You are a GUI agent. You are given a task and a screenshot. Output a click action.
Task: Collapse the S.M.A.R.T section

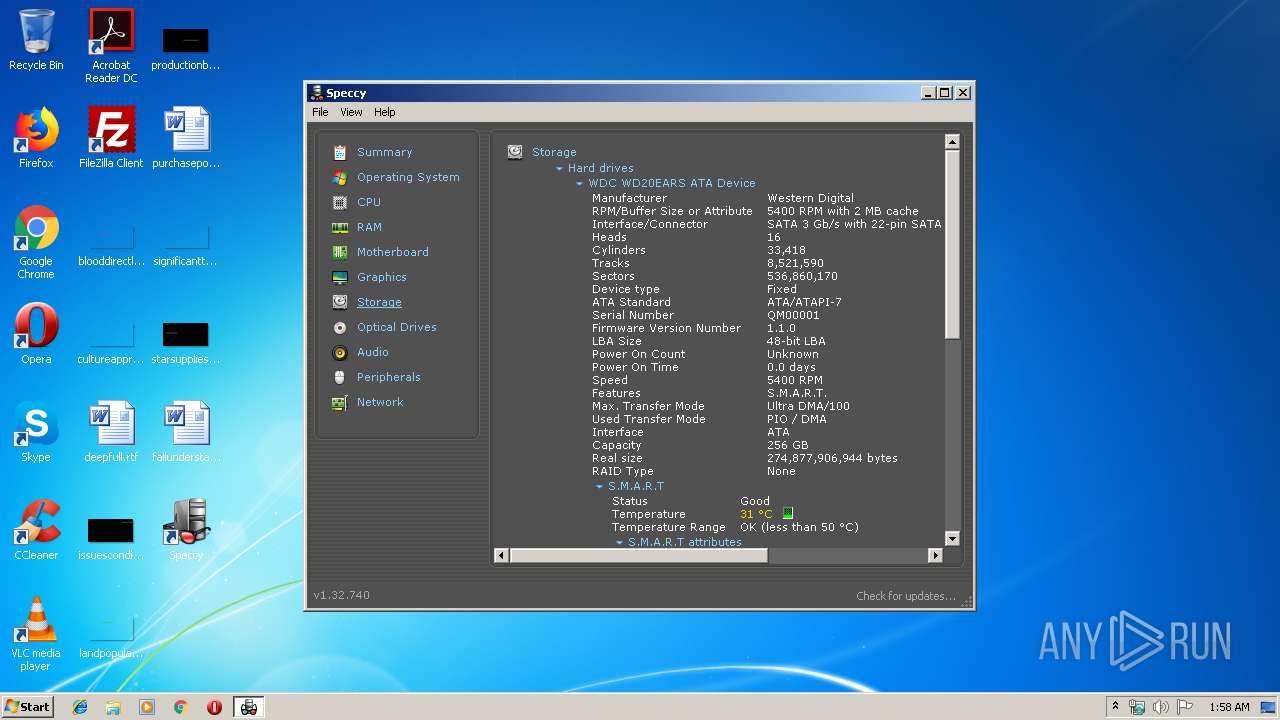[x=599, y=487]
